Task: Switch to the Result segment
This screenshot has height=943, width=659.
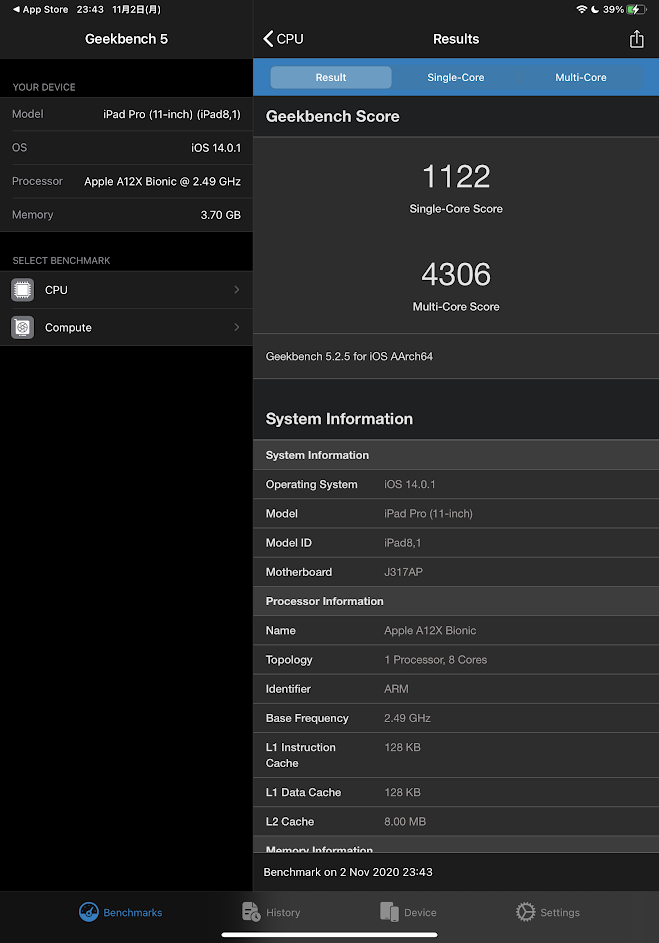Action: [x=331, y=77]
